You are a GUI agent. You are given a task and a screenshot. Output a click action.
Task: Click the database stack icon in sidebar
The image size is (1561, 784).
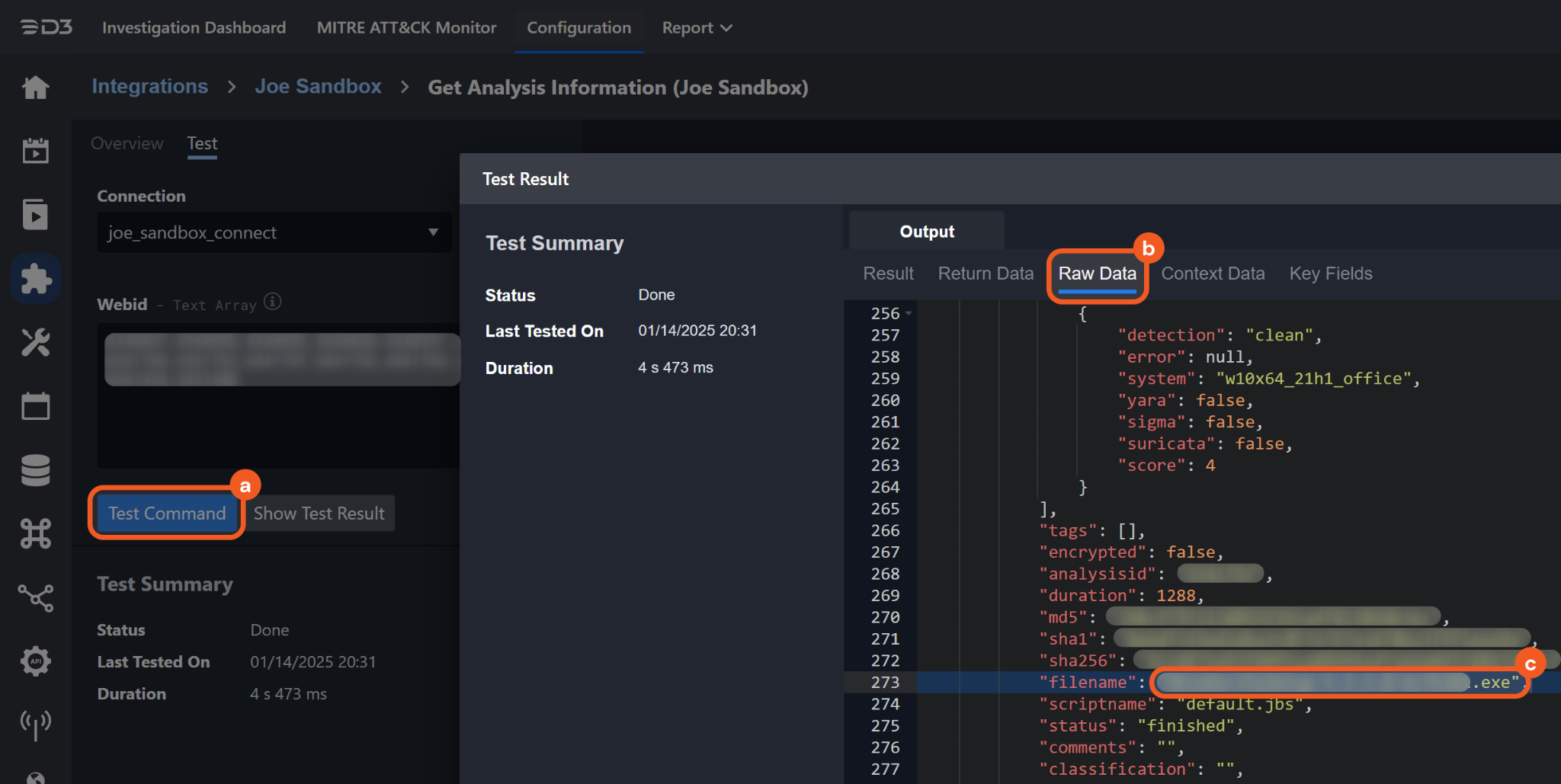[35, 470]
